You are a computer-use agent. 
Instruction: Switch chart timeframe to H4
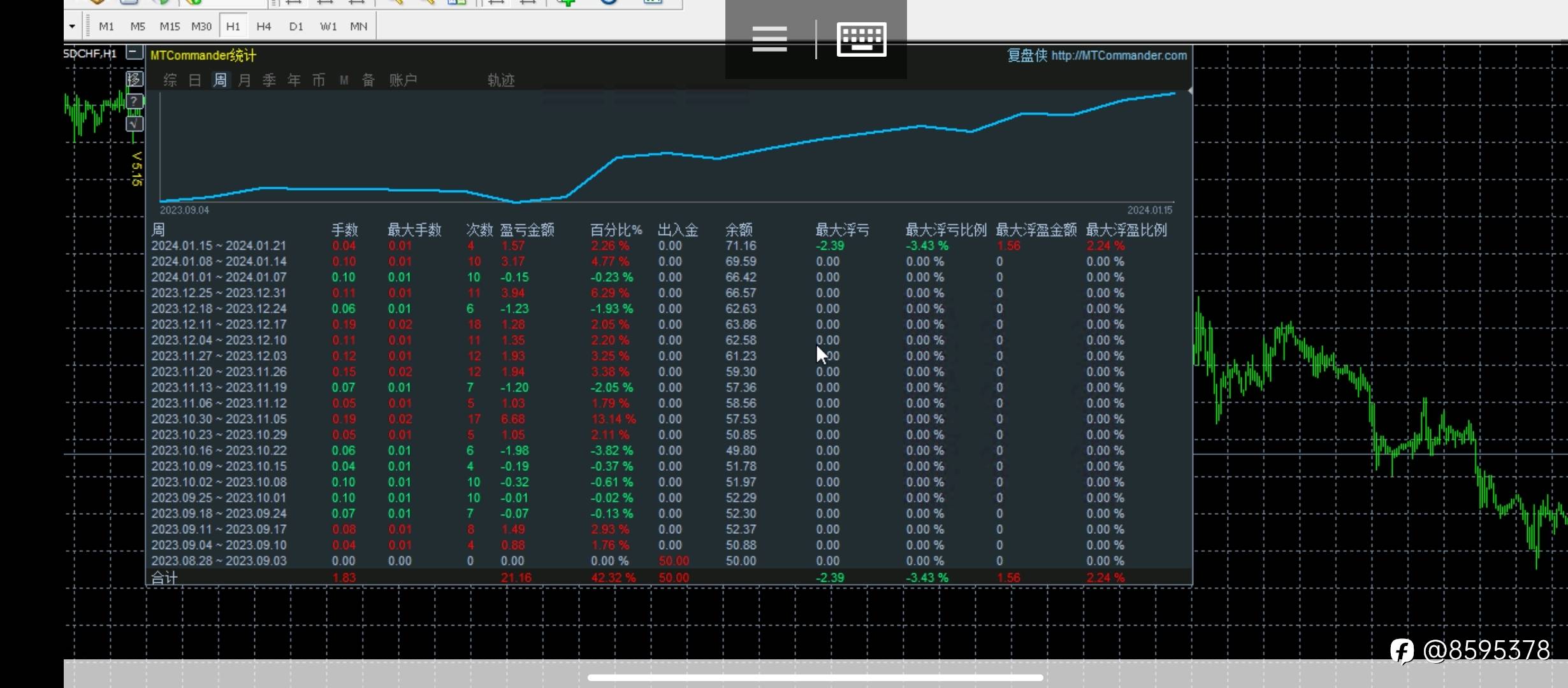click(263, 27)
